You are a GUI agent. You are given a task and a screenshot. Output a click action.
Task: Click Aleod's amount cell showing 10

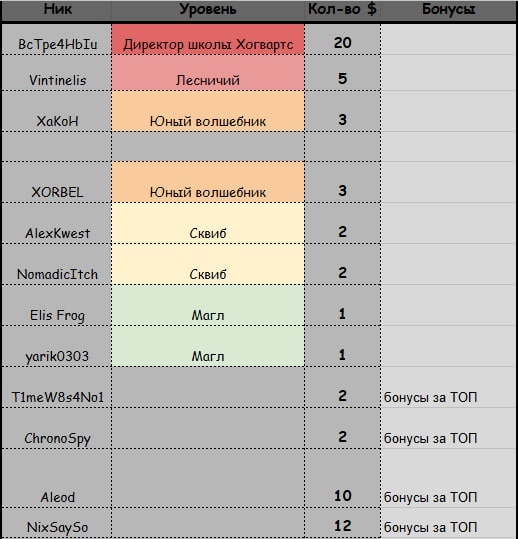coord(342,478)
